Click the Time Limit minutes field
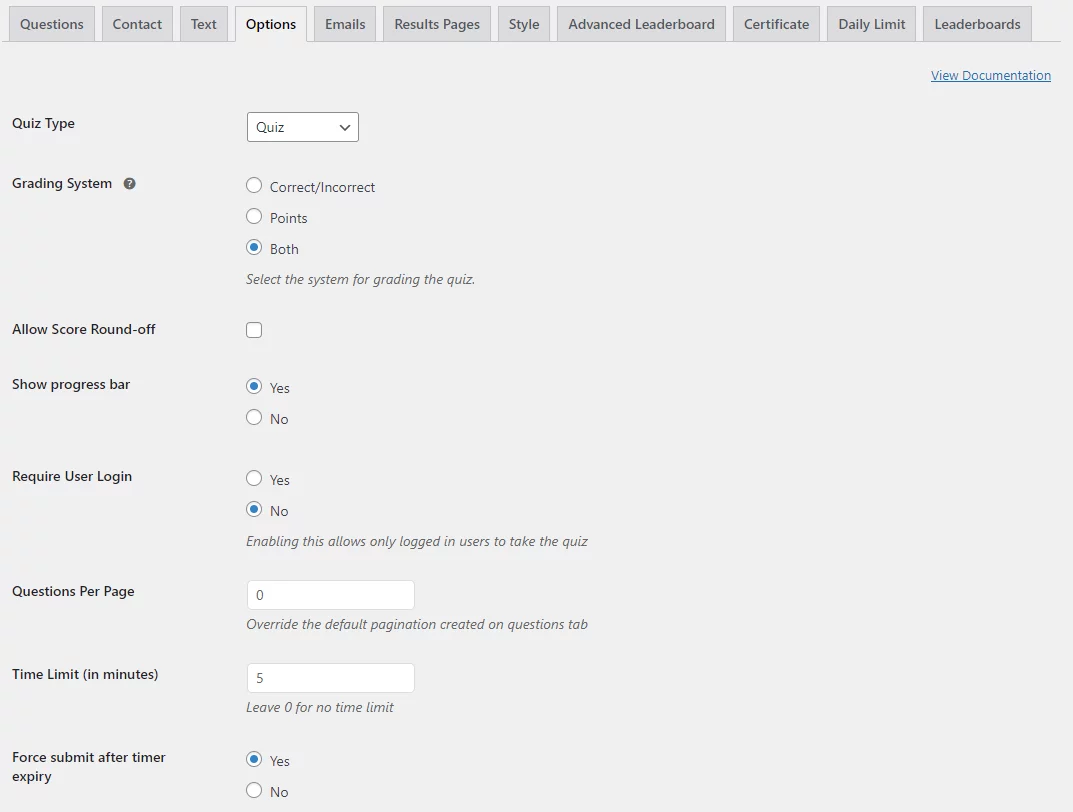Image resolution: width=1073 pixels, height=812 pixels. point(330,677)
